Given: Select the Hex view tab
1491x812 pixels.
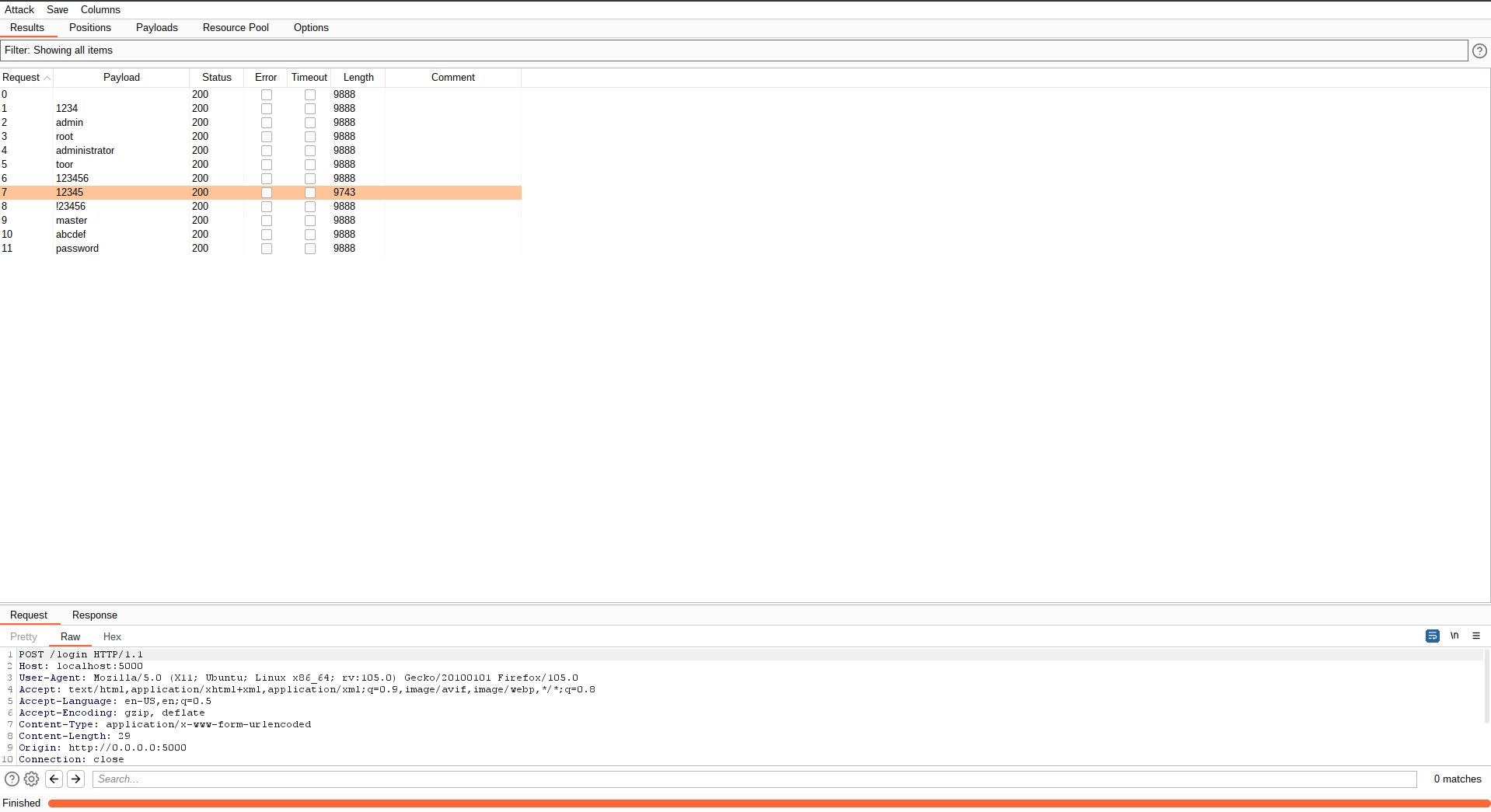Looking at the screenshot, I should pyautogui.click(x=112, y=637).
